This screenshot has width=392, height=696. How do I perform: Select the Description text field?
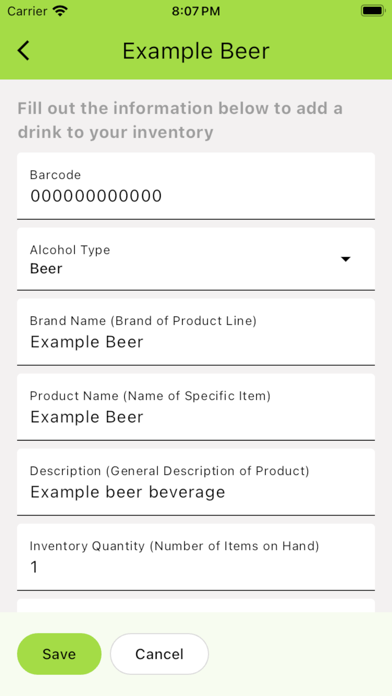[196, 482]
